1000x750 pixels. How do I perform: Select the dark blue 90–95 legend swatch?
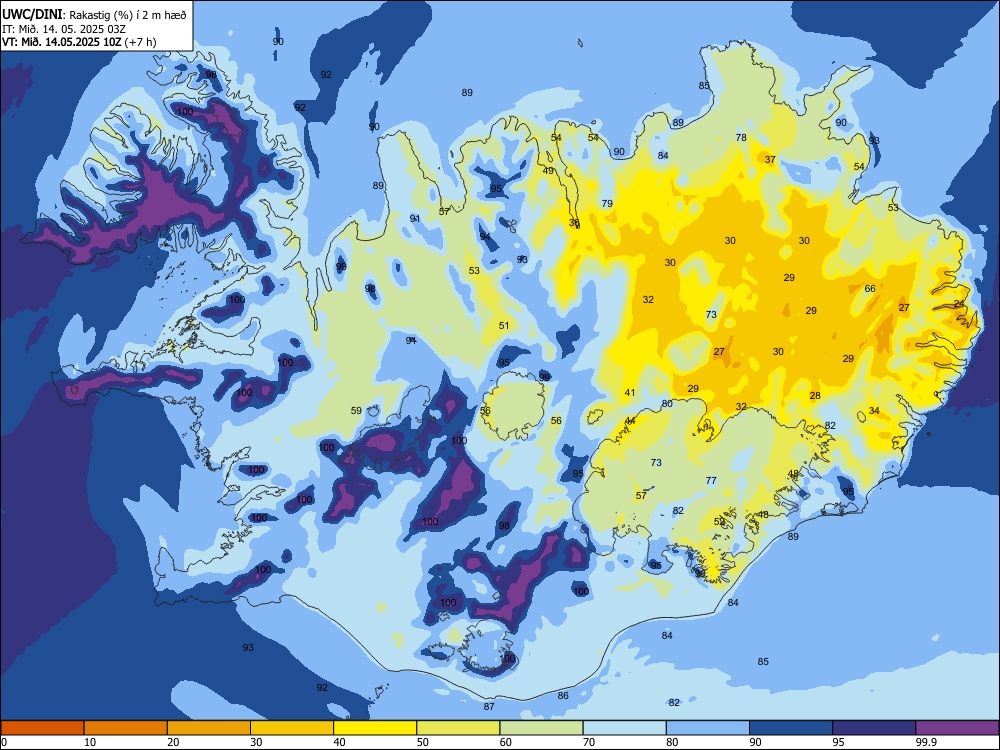tap(791, 728)
